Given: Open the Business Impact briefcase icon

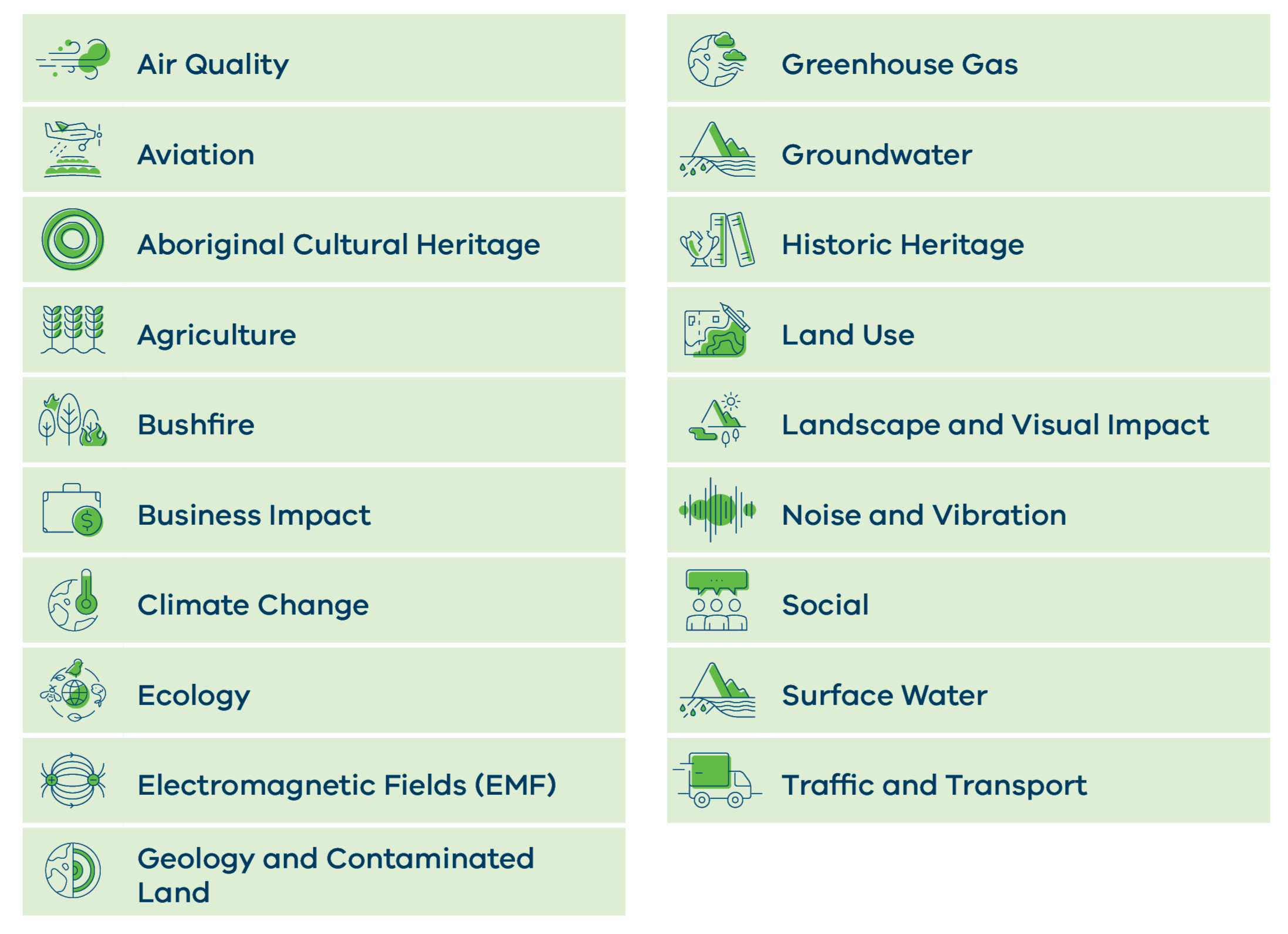Looking at the screenshot, I should click(x=73, y=510).
